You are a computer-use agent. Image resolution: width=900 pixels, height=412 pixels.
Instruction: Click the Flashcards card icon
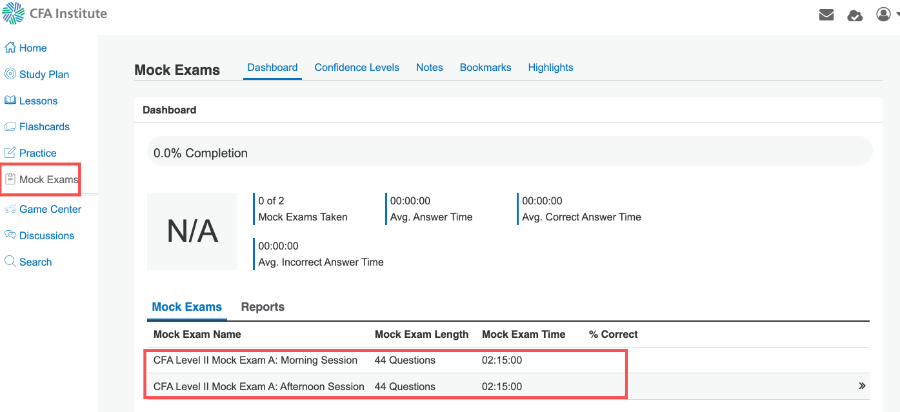10,126
